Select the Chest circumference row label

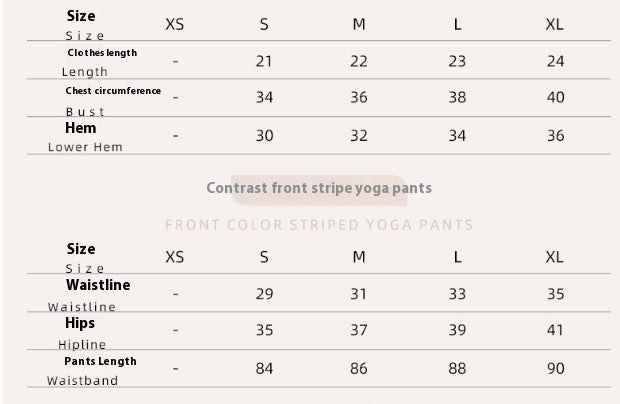point(113,91)
